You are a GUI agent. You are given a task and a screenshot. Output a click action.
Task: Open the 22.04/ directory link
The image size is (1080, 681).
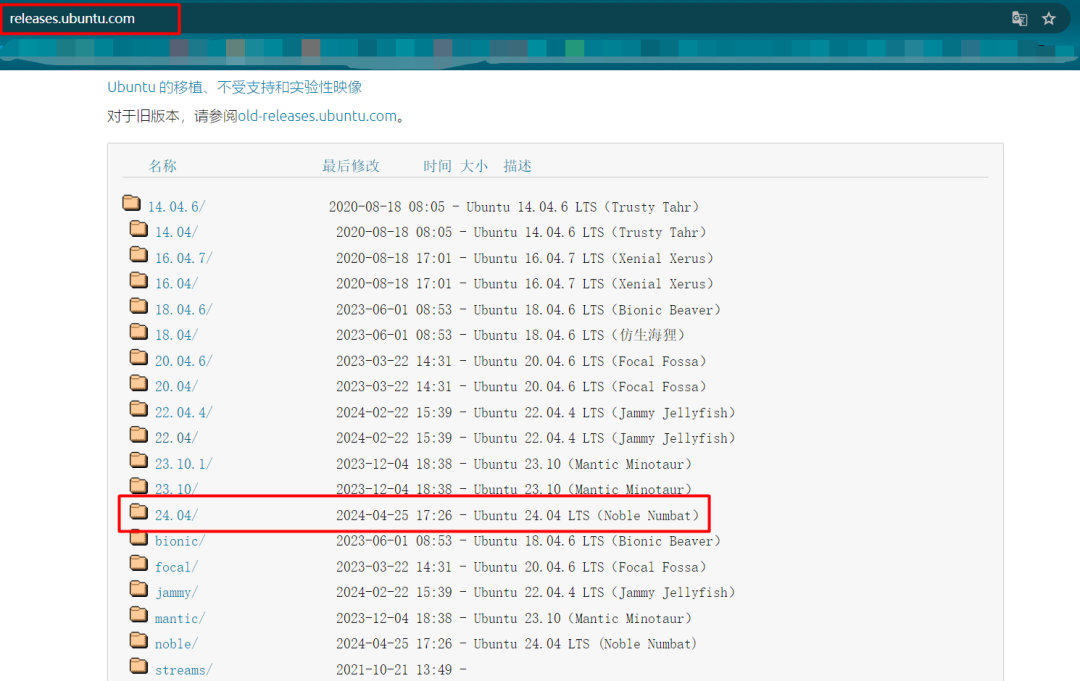tap(176, 438)
